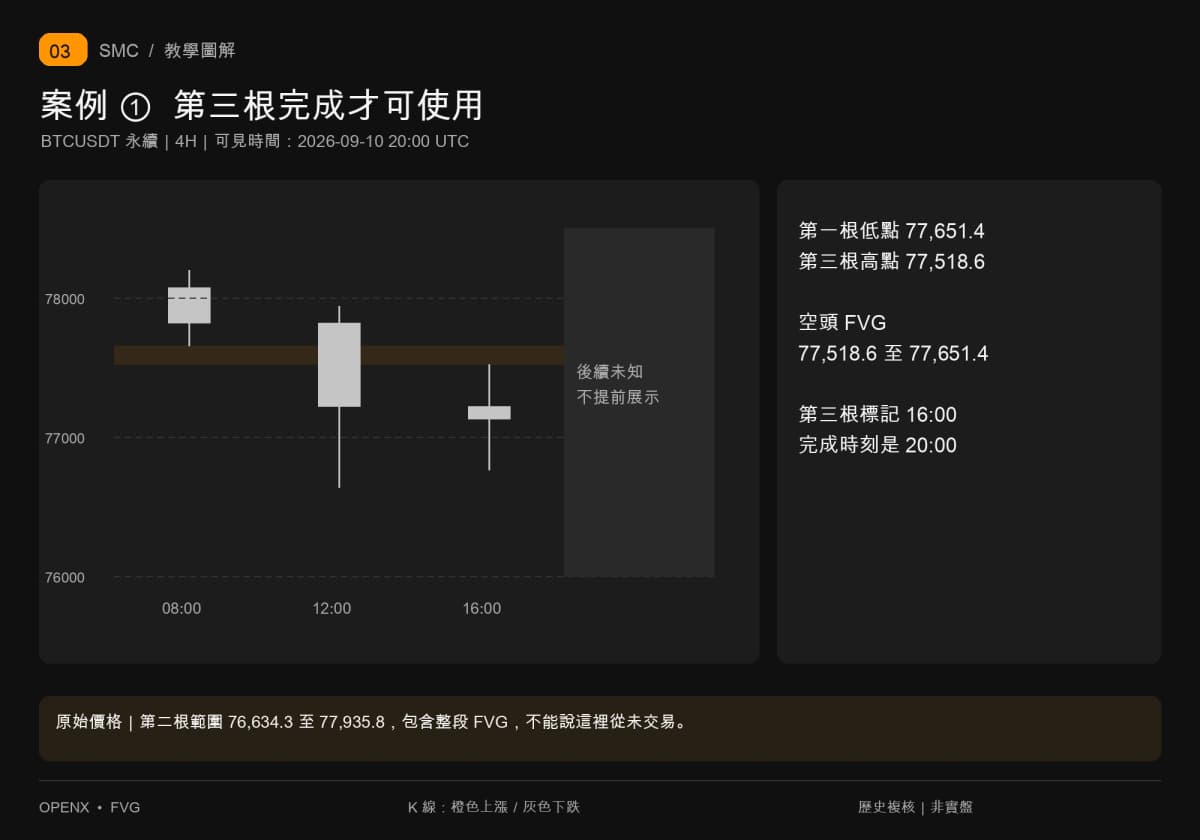
Task: Click the text 第一根低點 77,651.4
Action: 892,231
